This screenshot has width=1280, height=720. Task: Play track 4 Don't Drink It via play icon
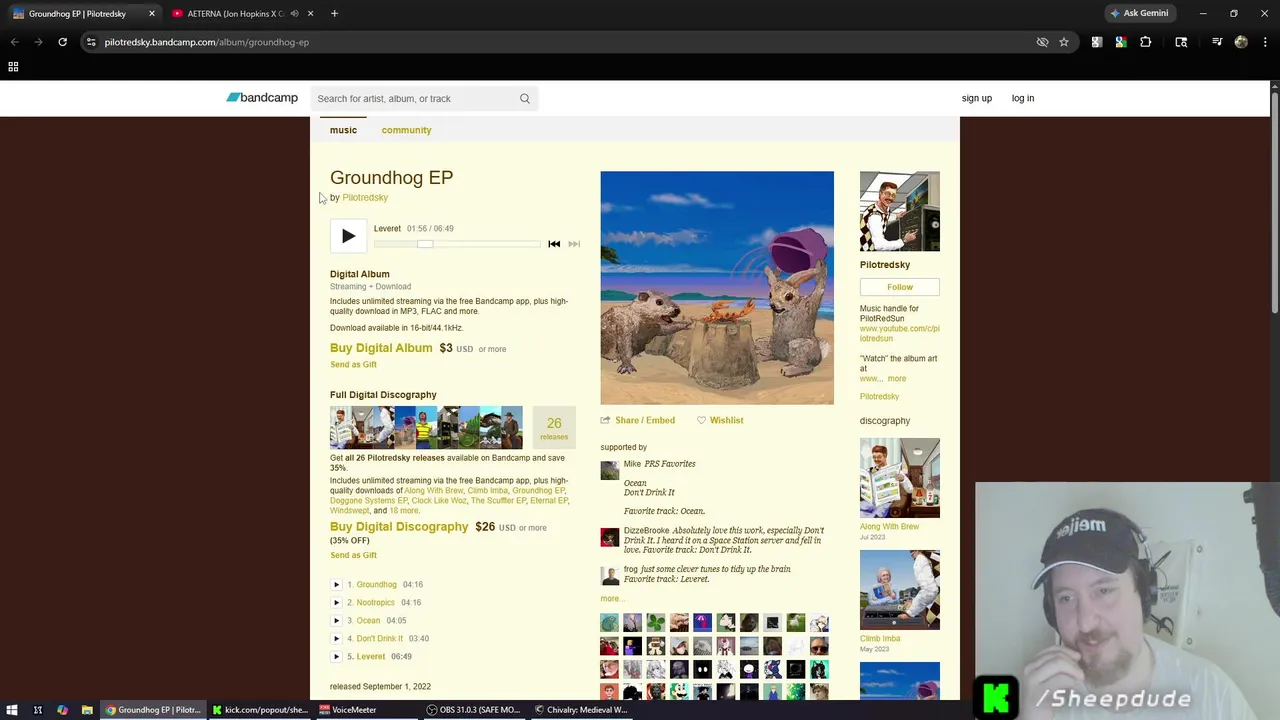tap(336, 639)
